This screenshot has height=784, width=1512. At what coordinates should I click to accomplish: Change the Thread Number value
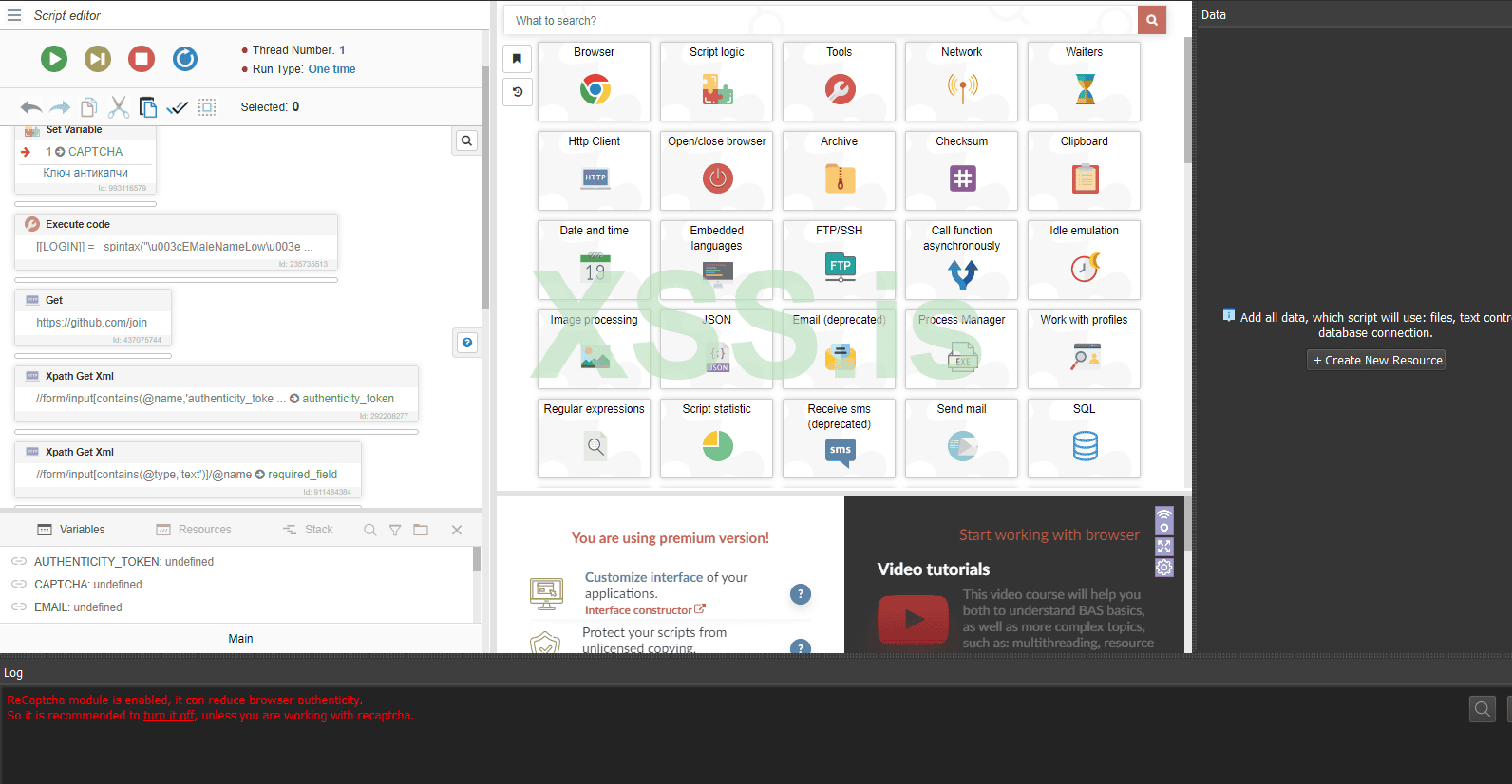pos(342,50)
